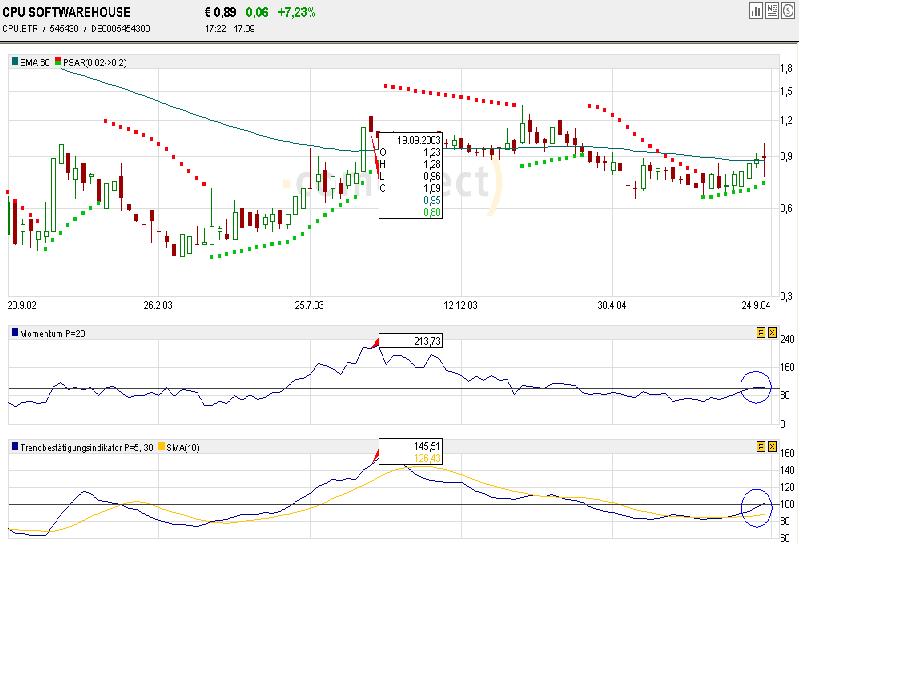Open the currency coin icon in header

788,10
